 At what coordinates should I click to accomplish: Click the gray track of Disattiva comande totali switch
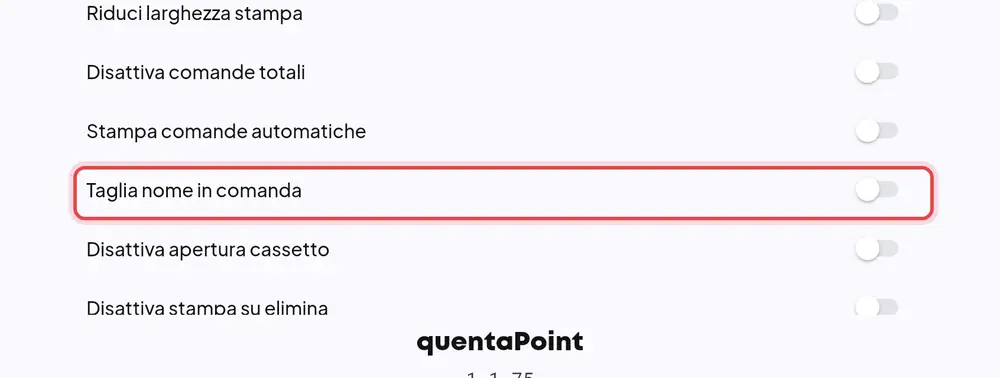pyautogui.click(x=888, y=71)
